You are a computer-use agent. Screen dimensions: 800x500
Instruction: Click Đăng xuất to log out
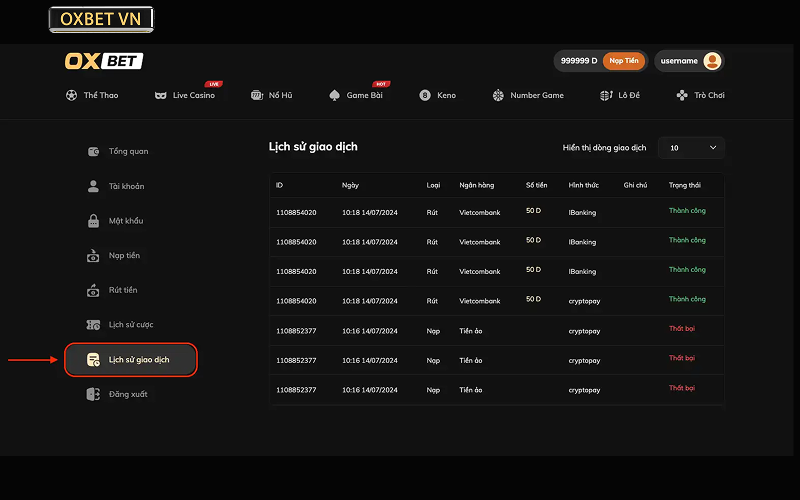click(x=127, y=394)
